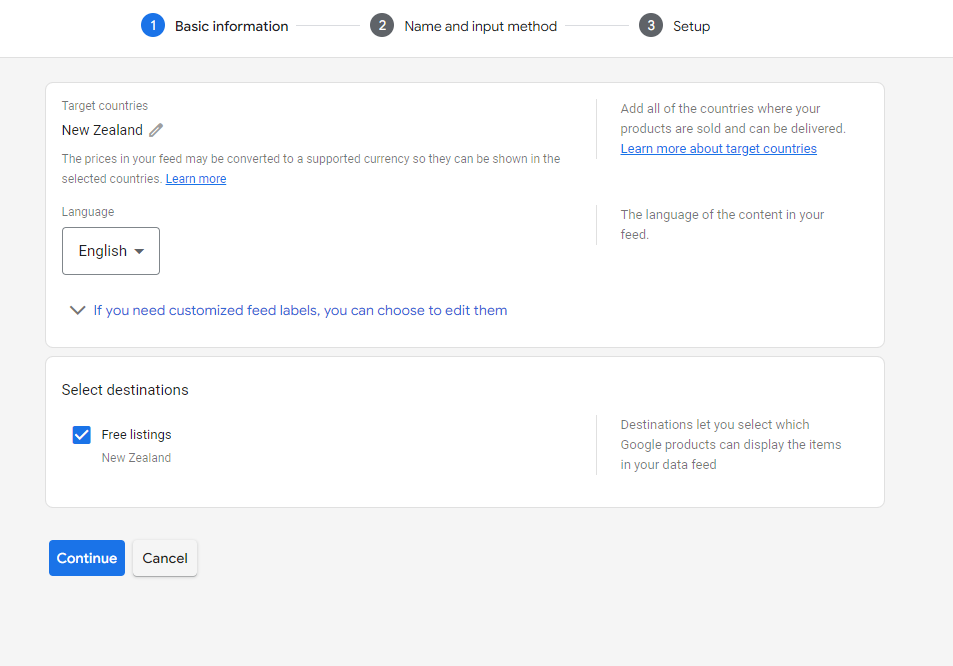Jump to Name and input method step

[x=480, y=27]
